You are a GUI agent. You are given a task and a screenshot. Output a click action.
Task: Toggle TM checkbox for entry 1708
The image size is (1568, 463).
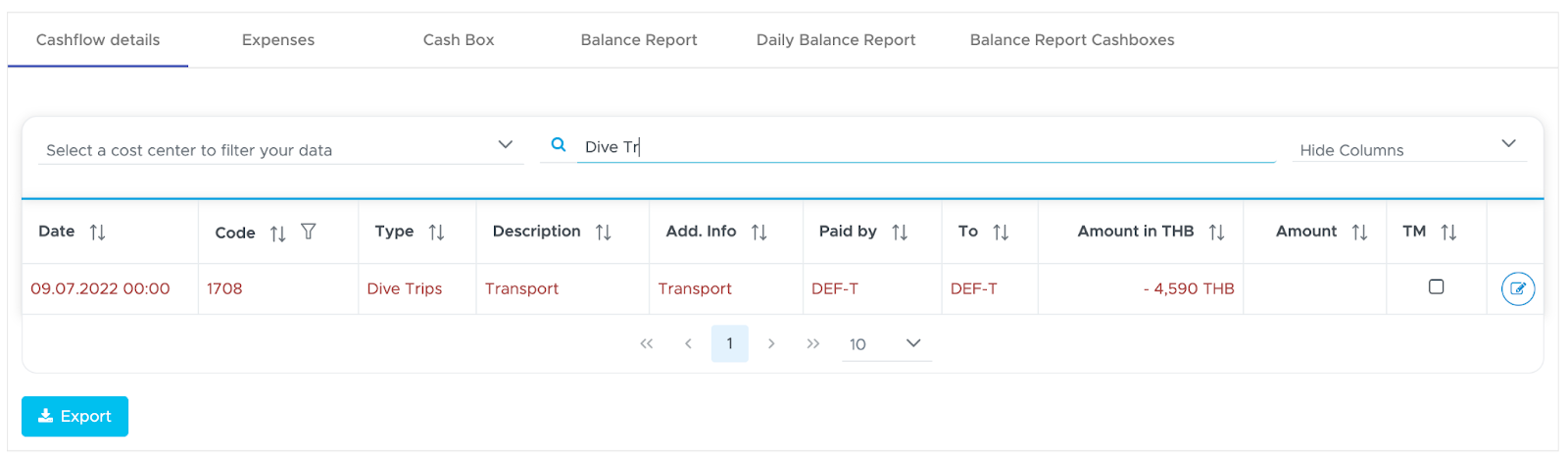[1437, 286]
